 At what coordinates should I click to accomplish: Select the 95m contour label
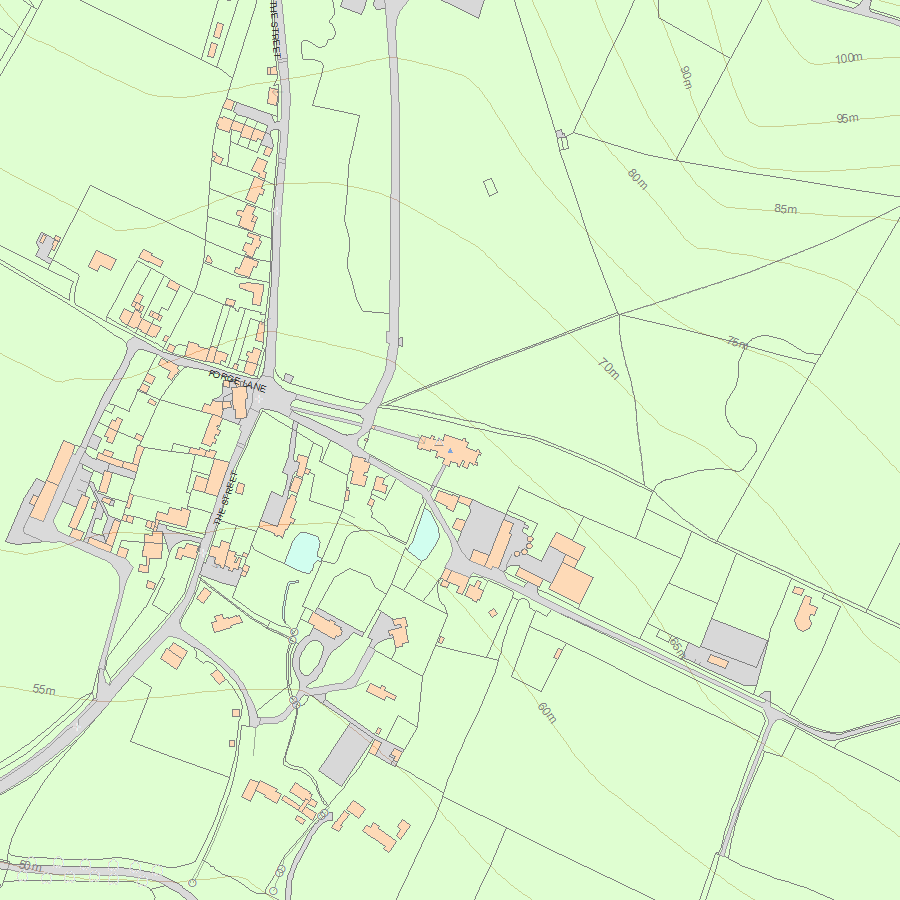[x=847, y=118]
